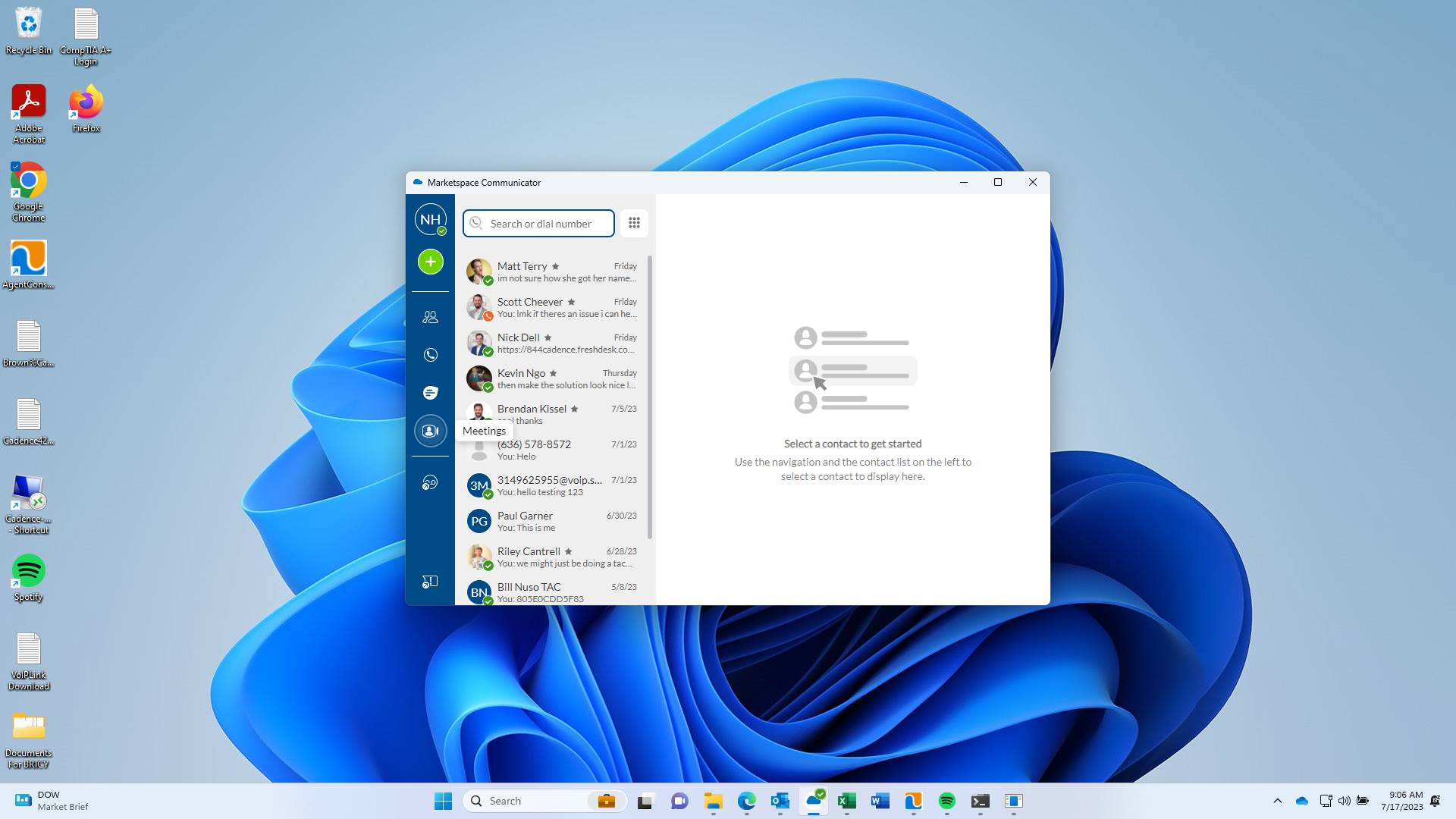Open the Adobe Acrobat desktop shortcut

click(x=29, y=114)
